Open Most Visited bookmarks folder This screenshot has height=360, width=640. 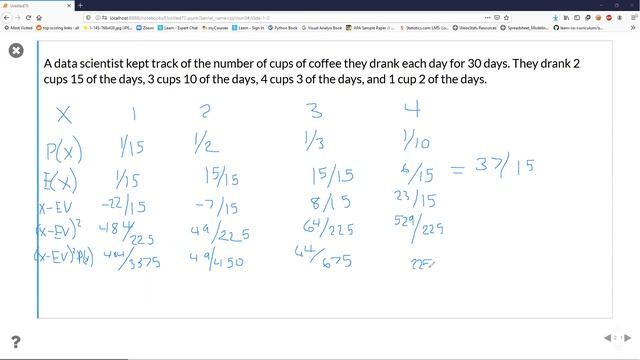tap(18, 28)
